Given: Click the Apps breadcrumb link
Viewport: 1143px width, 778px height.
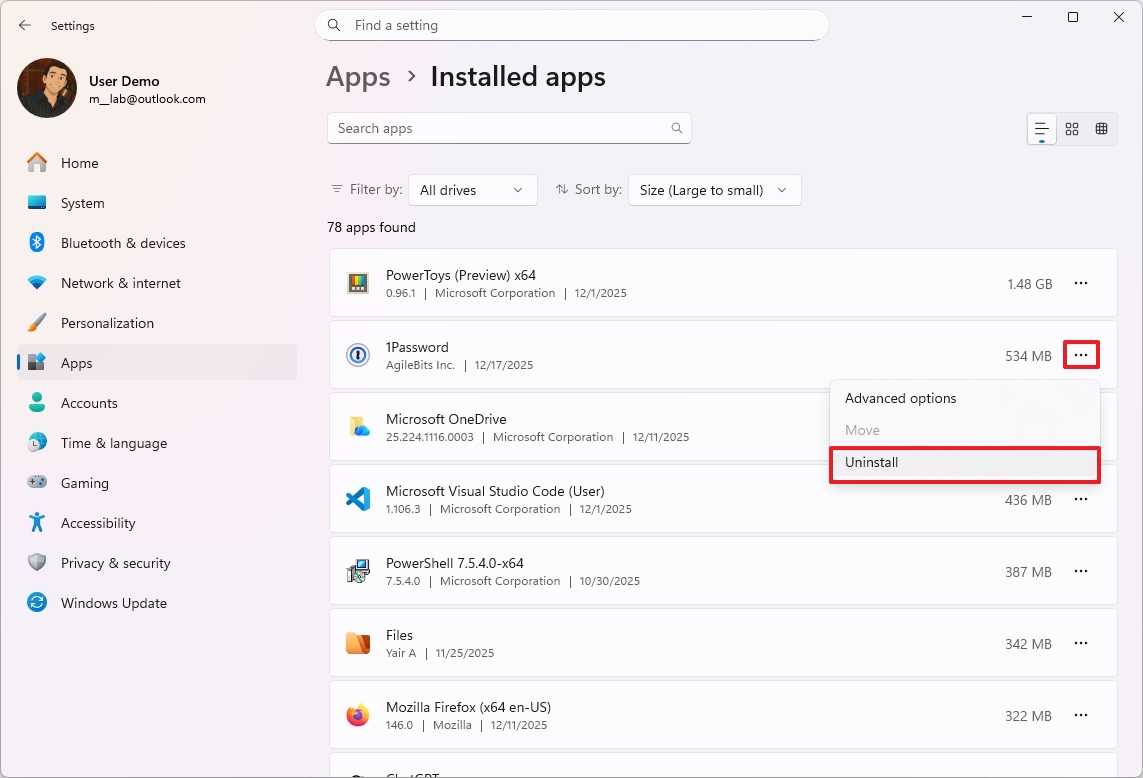Looking at the screenshot, I should [358, 76].
